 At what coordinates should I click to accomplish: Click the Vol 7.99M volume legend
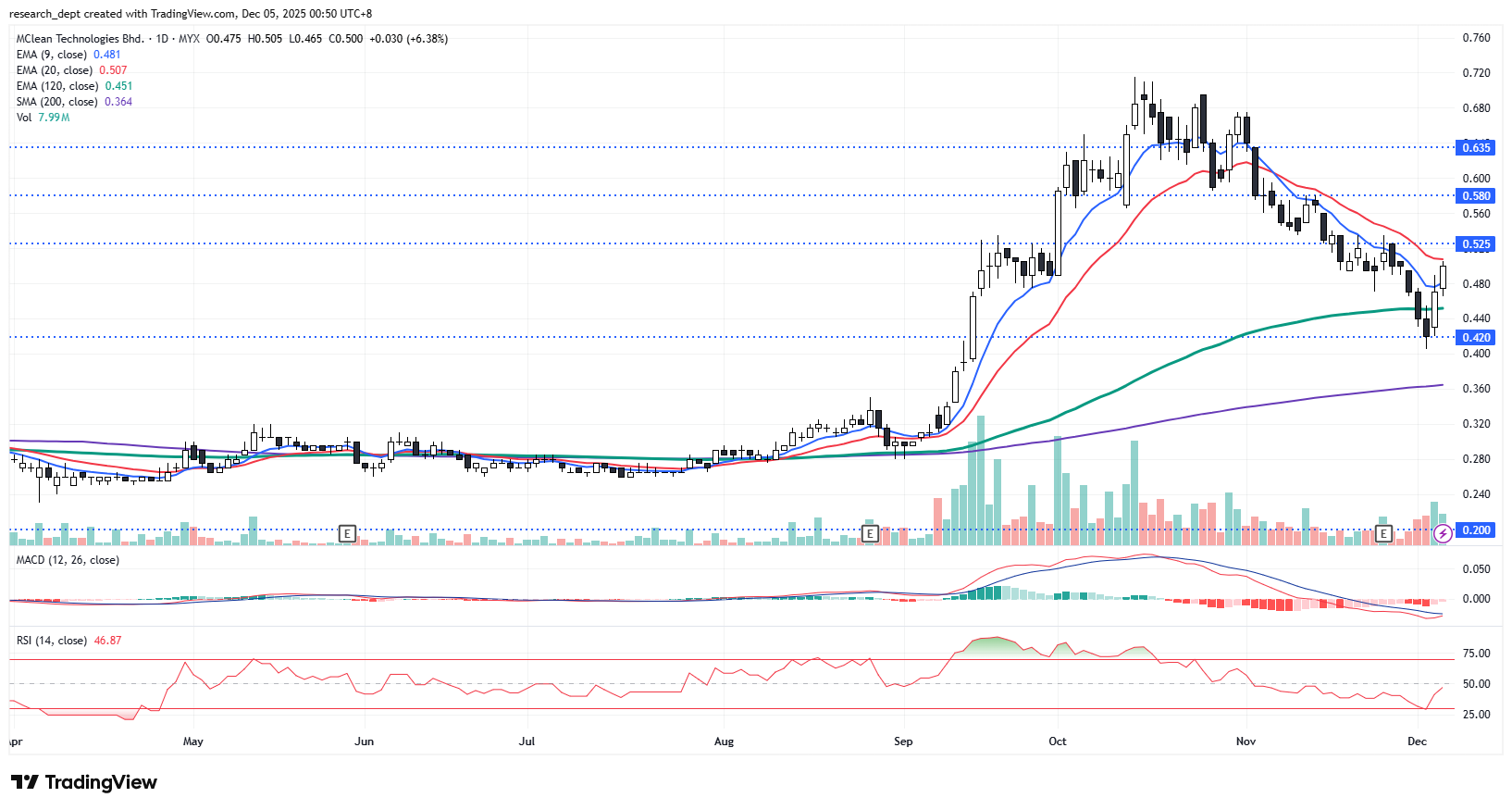pyautogui.click(x=43, y=118)
